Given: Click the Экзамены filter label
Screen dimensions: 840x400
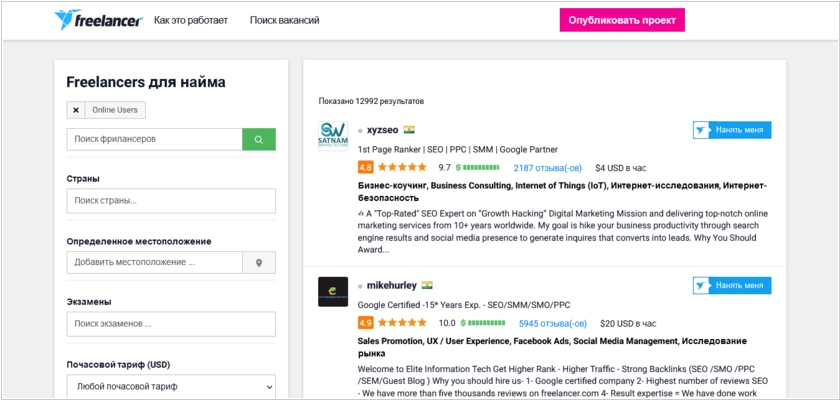Looking at the screenshot, I should click(x=89, y=301).
